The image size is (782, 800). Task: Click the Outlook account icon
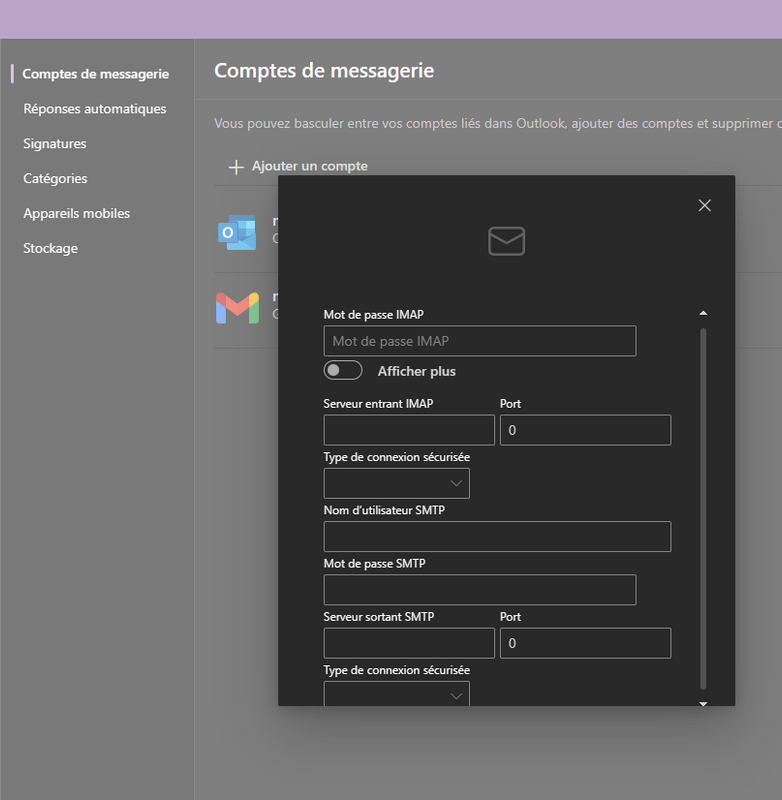[237, 233]
